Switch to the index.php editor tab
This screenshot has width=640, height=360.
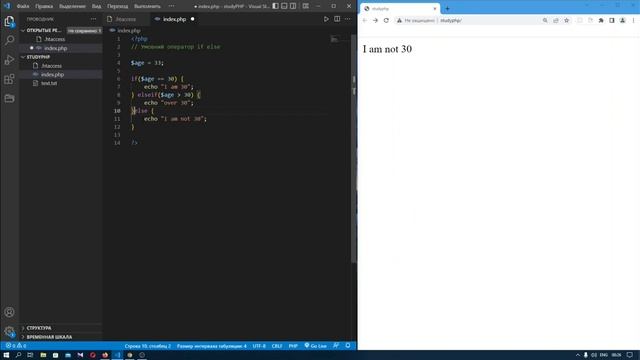[x=174, y=19]
